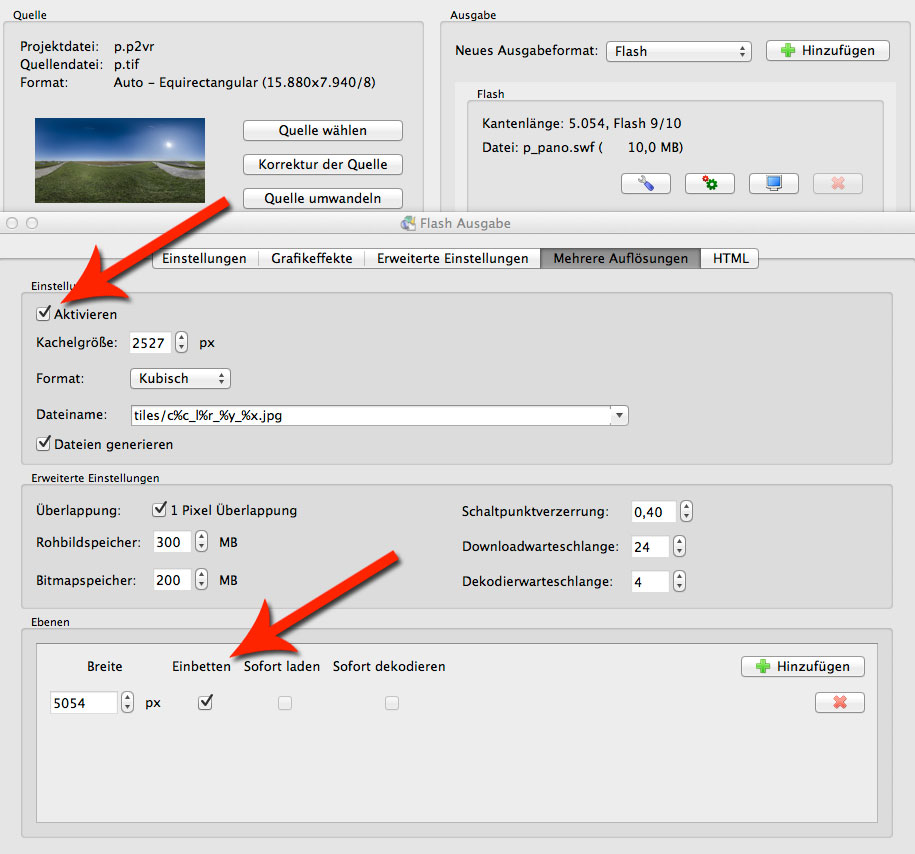Open the Format Kubisch dropdown
This screenshot has height=854, width=915.
pos(180,379)
